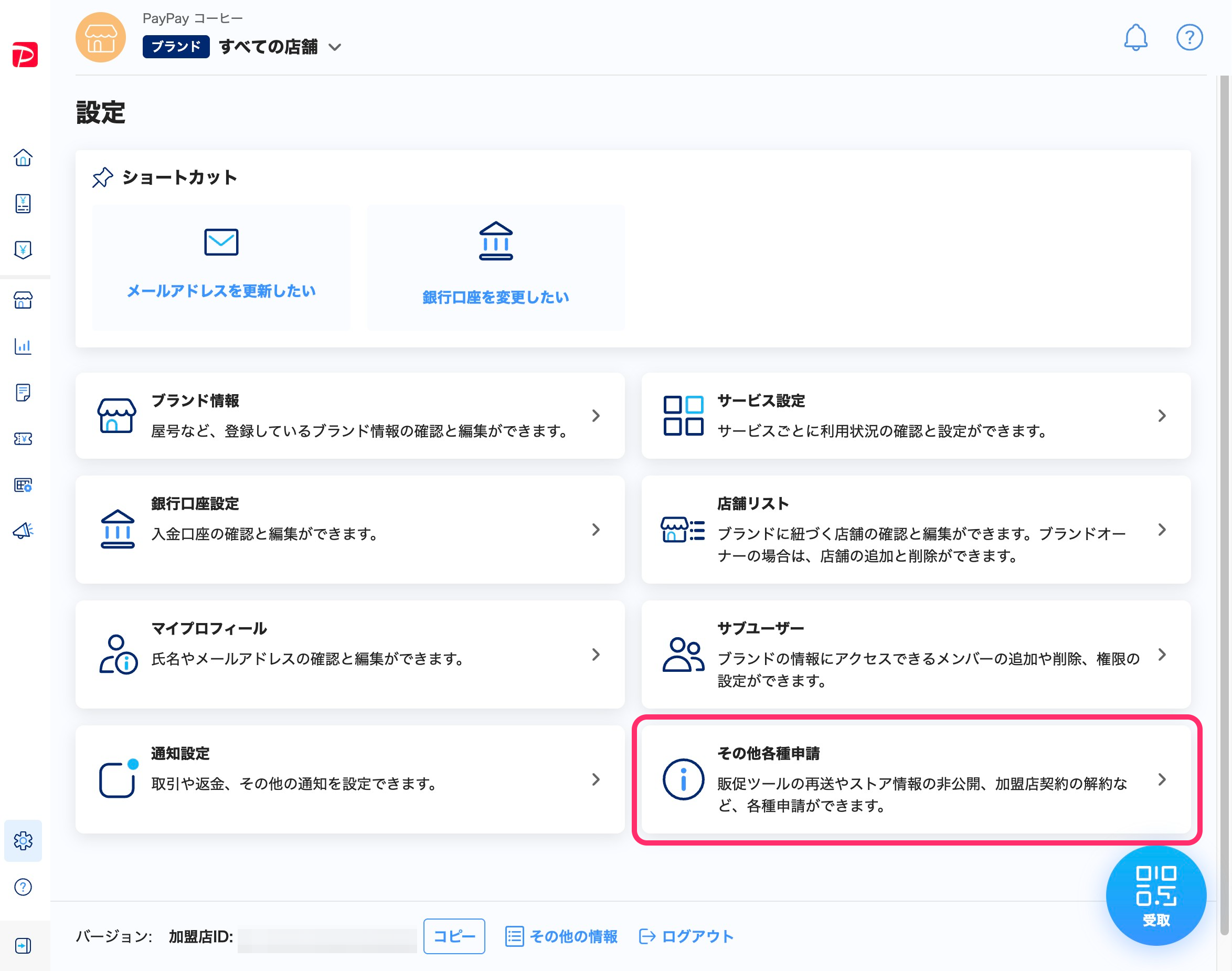The image size is (1232, 971).
Task: Open the megaphone campaign sidebar icon
Action: [23, 531]
